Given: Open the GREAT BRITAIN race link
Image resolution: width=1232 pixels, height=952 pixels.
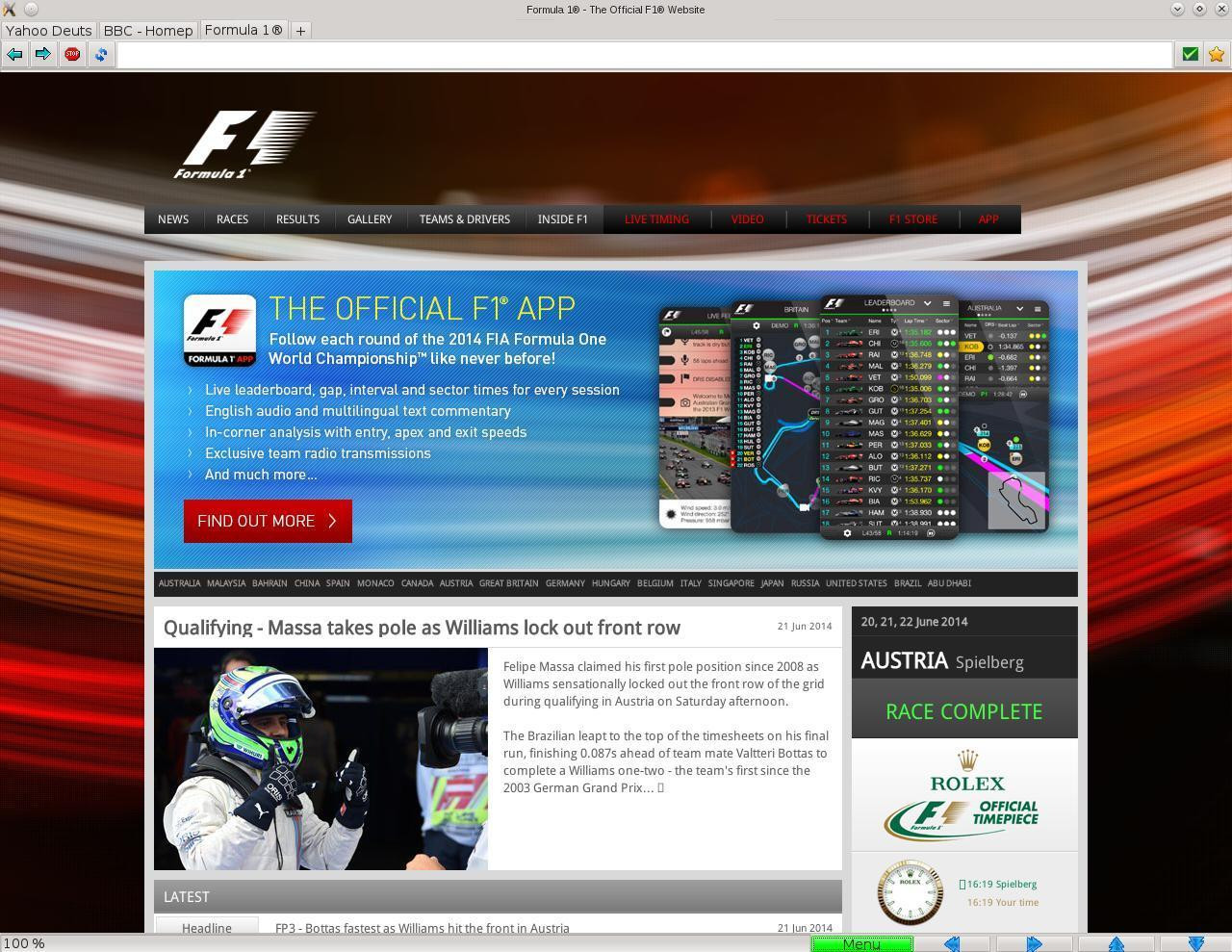Looking at the screenshot, I should [509, 583].
